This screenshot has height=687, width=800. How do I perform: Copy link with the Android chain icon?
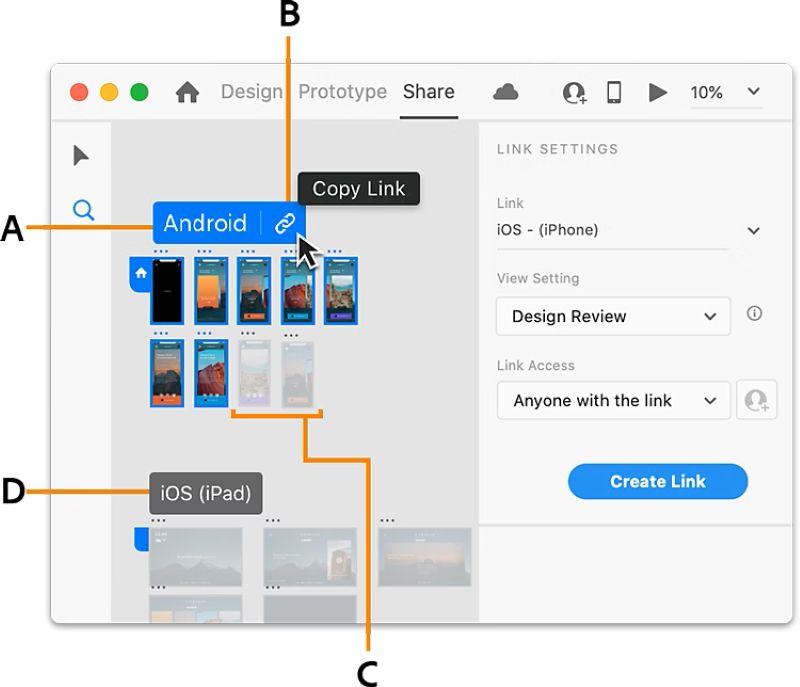point(284,223)
